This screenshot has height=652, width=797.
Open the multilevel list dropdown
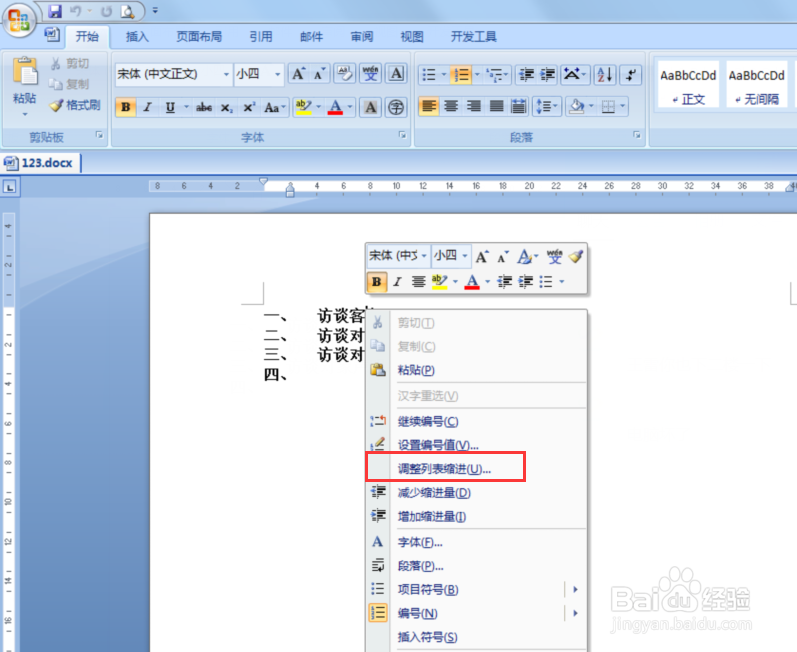[498, 75]
